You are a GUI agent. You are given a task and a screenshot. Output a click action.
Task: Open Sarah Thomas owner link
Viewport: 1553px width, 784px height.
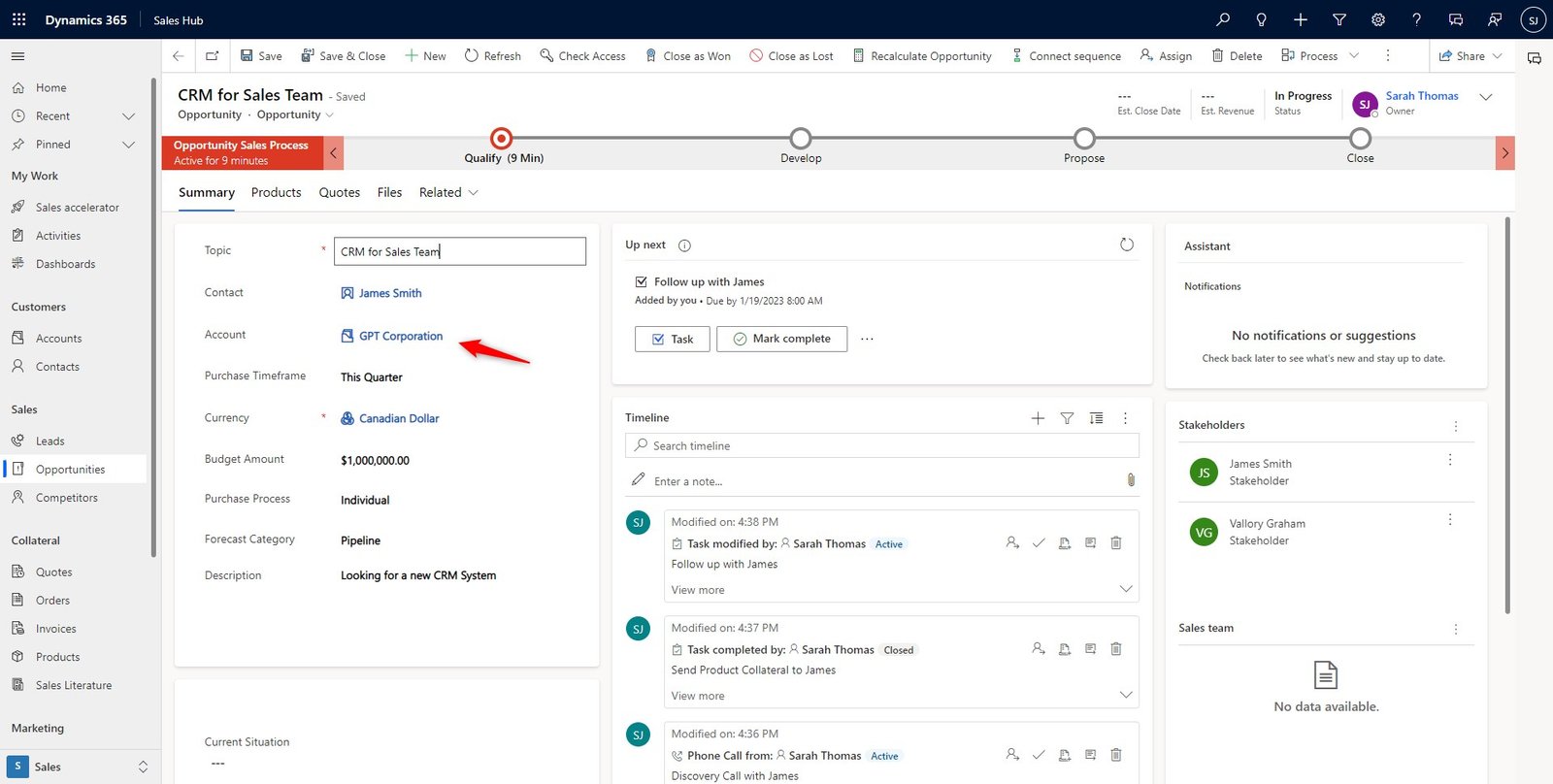point(1422,96)
